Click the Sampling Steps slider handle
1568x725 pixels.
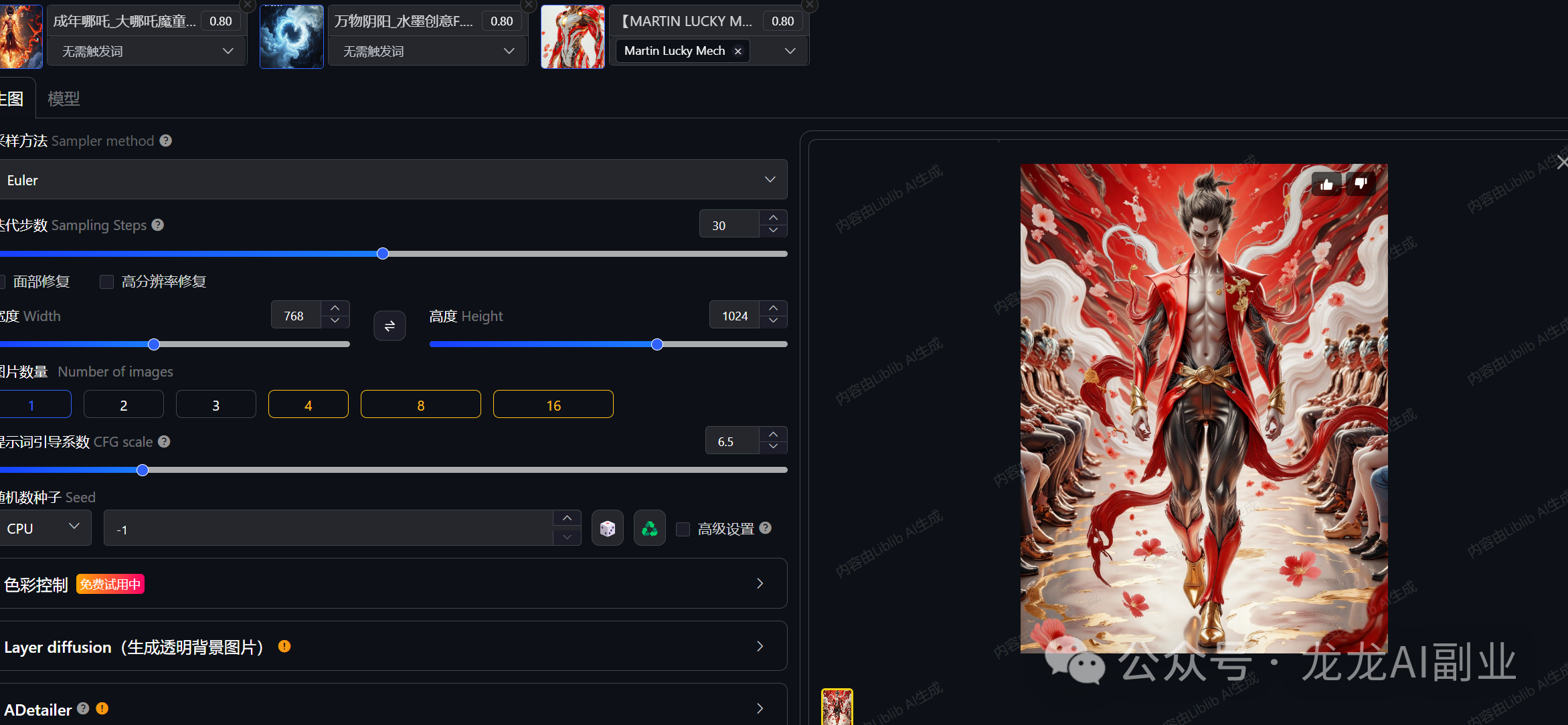[x=383, y=253]
